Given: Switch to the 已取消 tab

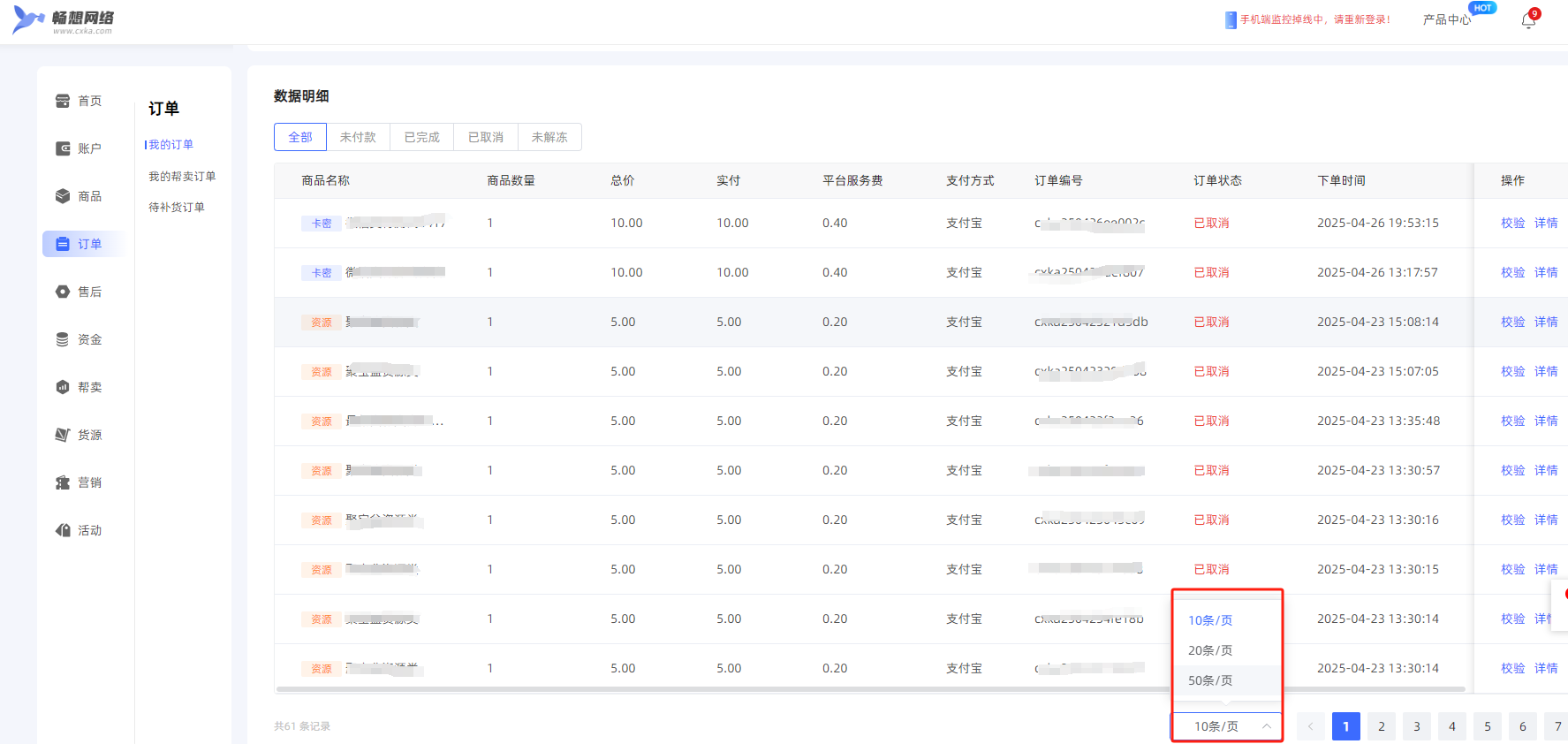Looking at the screenshot, I should click(486, 137).
